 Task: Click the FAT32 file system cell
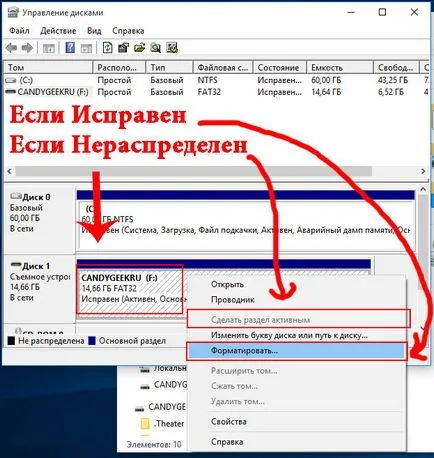point(209,92)
